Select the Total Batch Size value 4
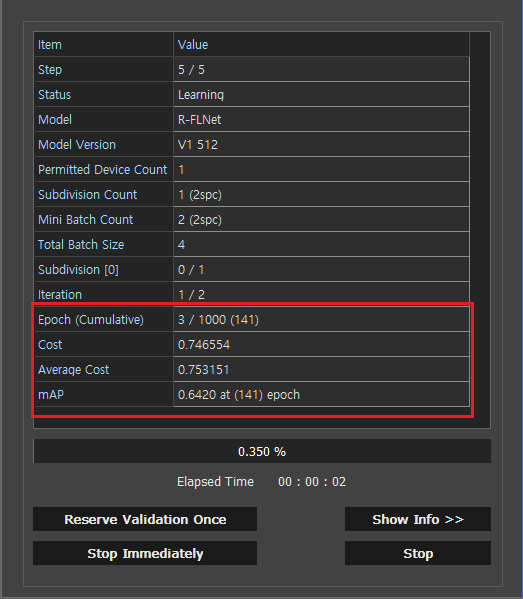This screenshot has width=523, height=599. coord(321,244)
